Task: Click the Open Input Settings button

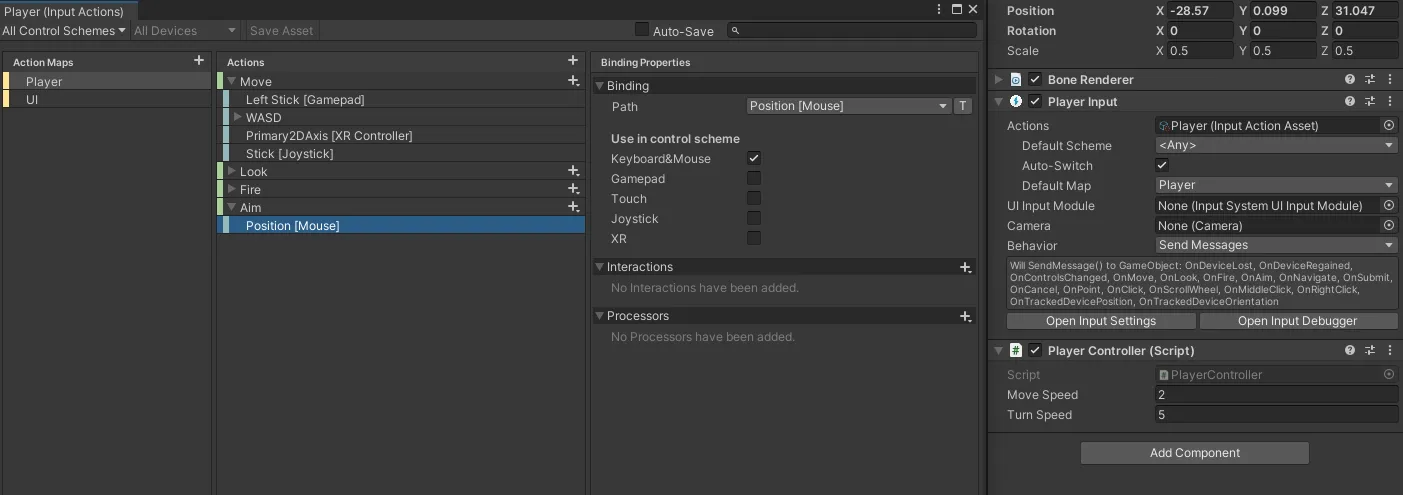Action: 1100,321
